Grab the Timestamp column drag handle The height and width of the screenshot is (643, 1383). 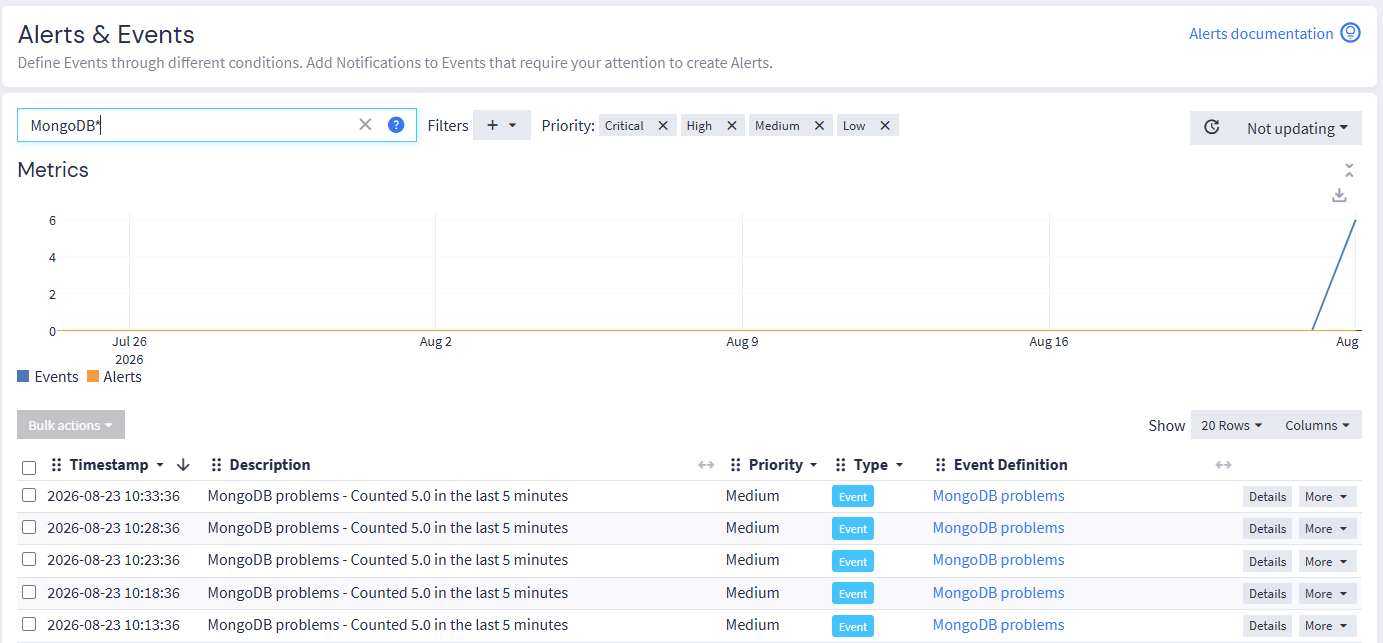57,465
